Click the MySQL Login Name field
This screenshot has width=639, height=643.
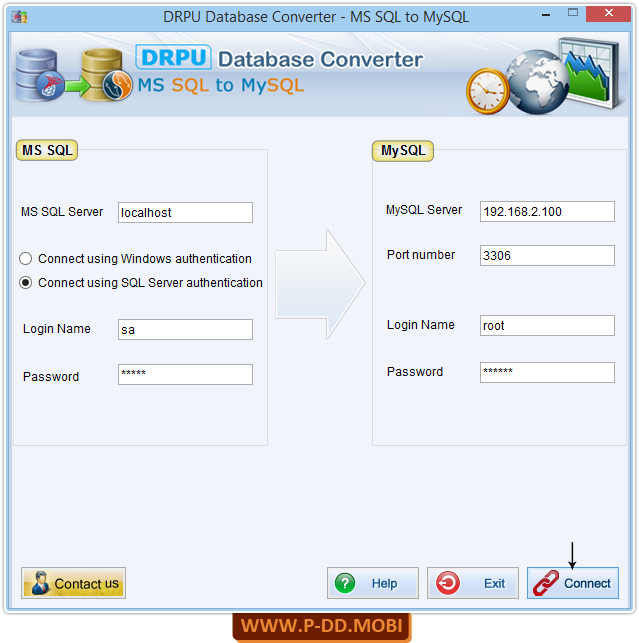coord(547,326)
